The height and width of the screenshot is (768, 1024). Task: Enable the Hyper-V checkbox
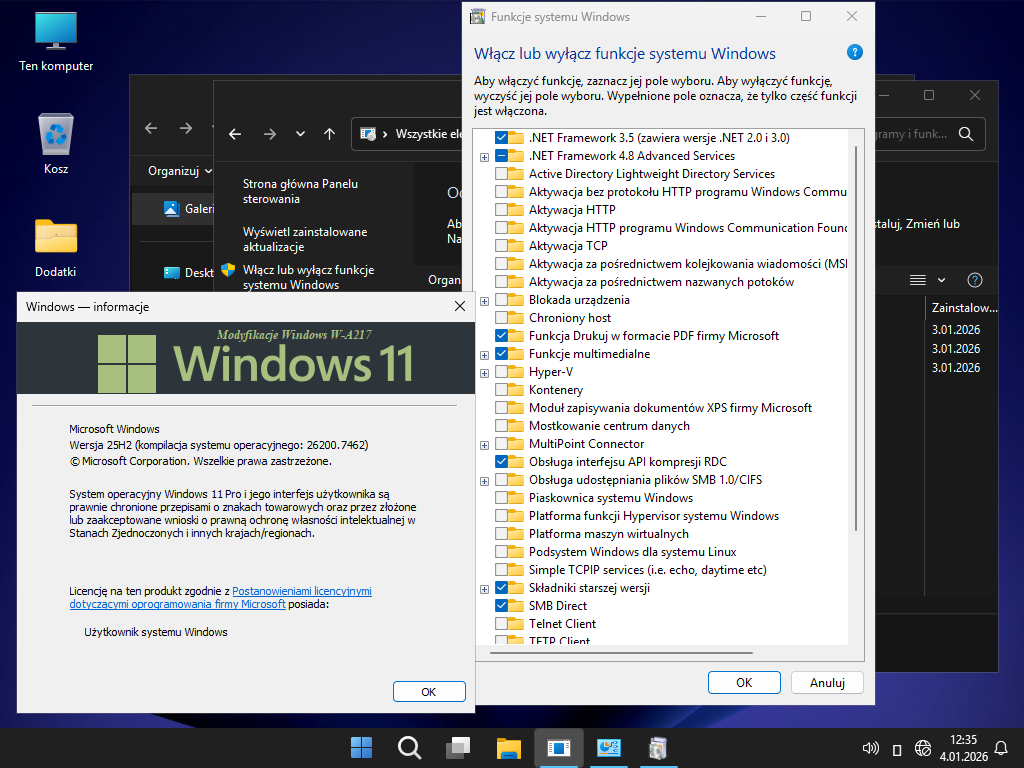coord(502,372)
